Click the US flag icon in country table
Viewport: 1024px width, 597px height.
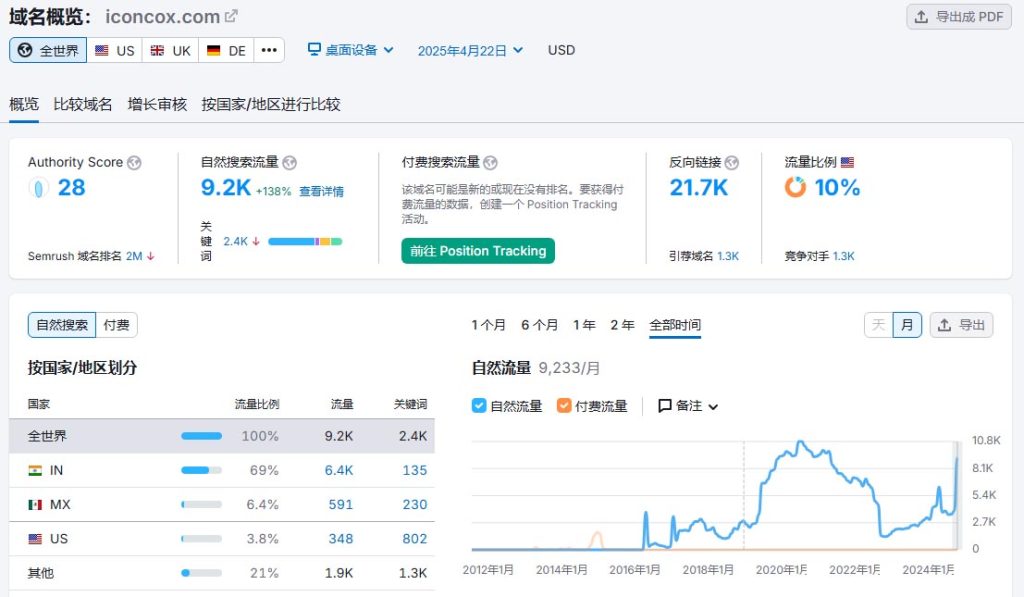tap(35, 539)
